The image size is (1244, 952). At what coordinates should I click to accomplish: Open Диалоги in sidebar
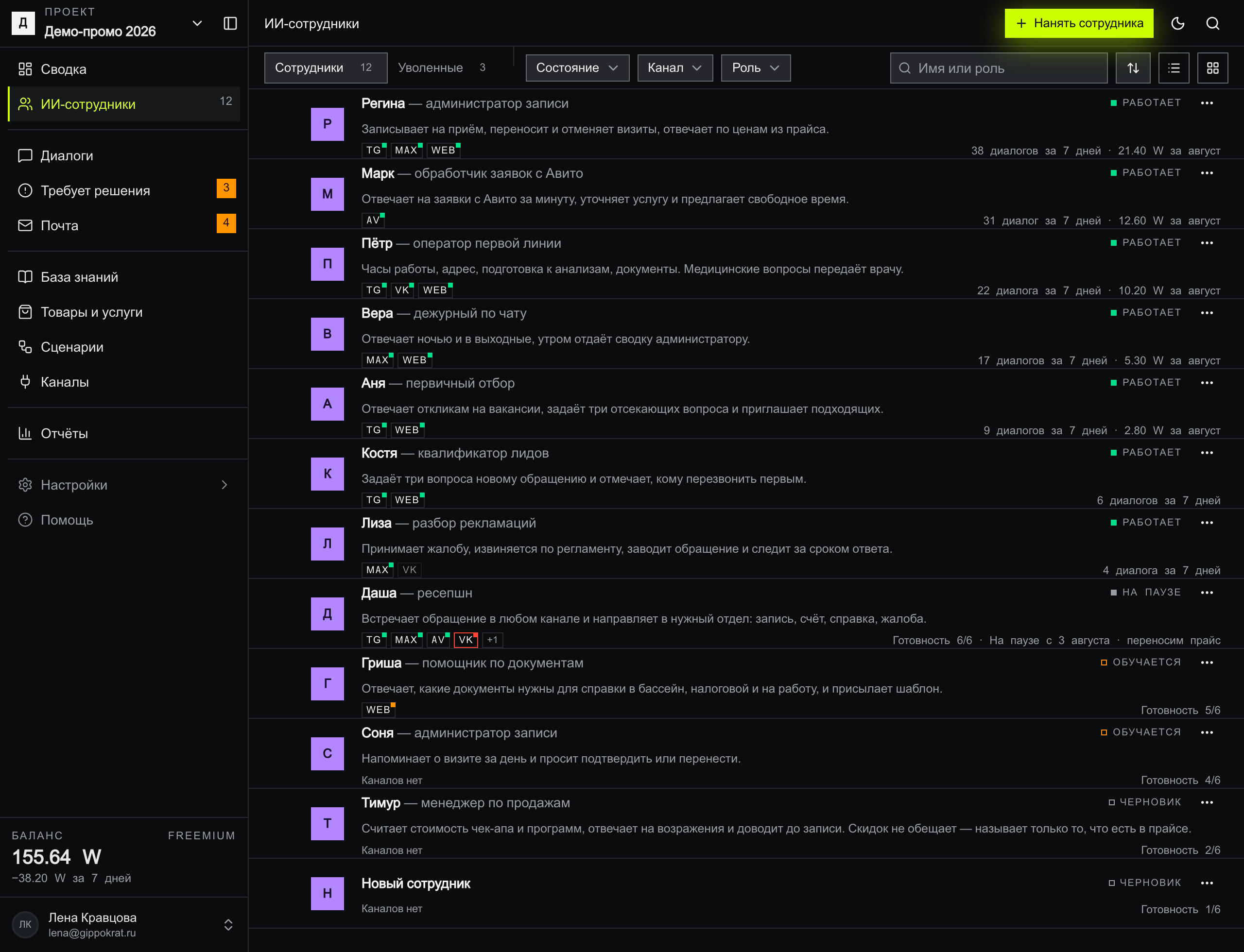click(x=124, y=156)
